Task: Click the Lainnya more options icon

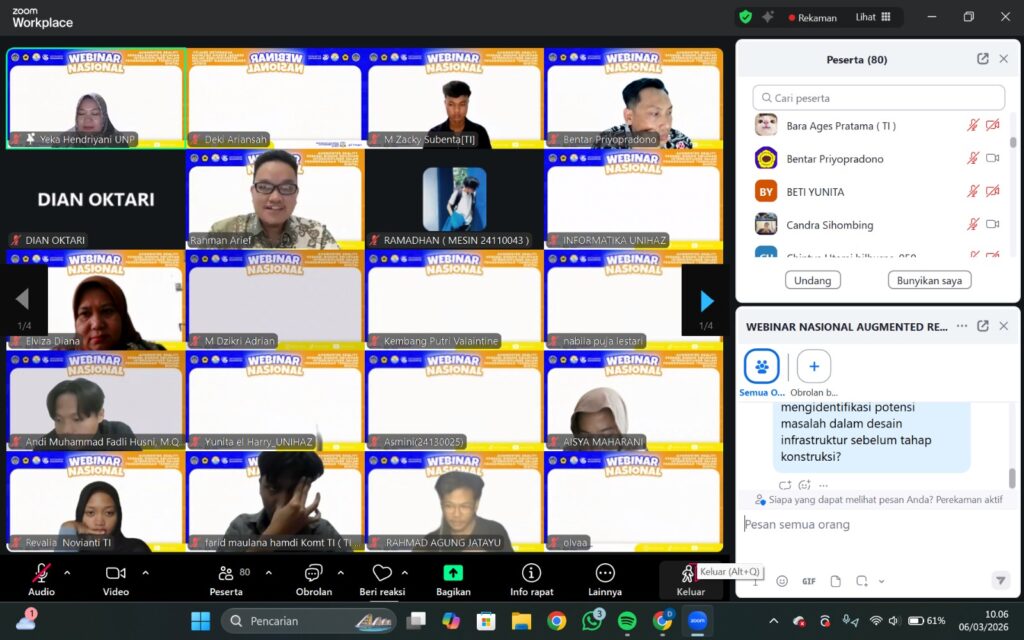Action: pos(605,573)
